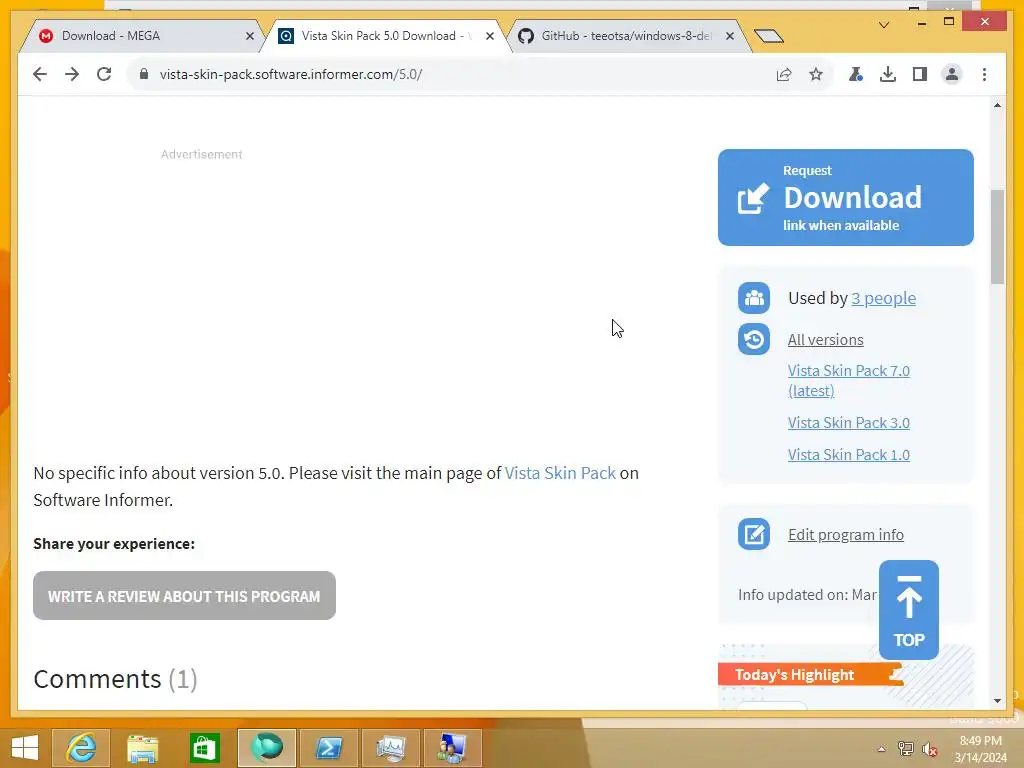This screenshot has height=768, width=1024.
Task: Open the Chrome three-dot menu
Action: (984, 74)
